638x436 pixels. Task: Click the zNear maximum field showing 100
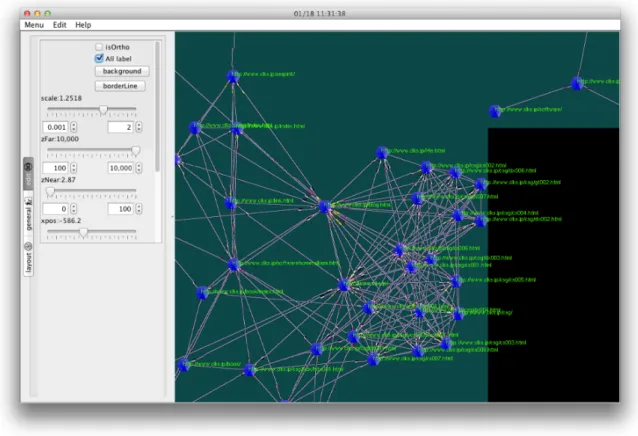[120, 209]
